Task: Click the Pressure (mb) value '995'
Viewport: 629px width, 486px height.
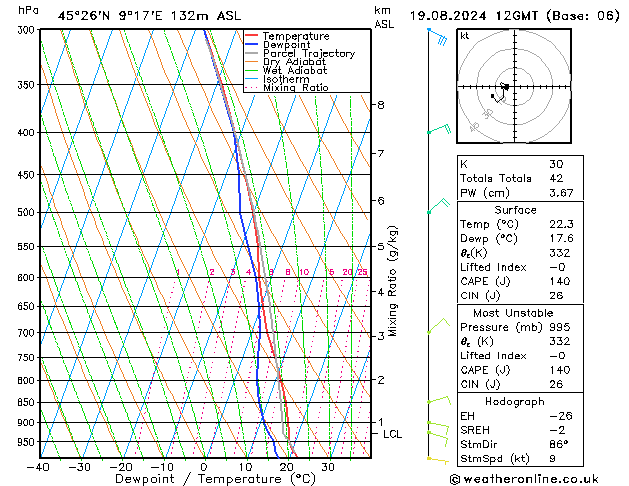Action: 560,327
